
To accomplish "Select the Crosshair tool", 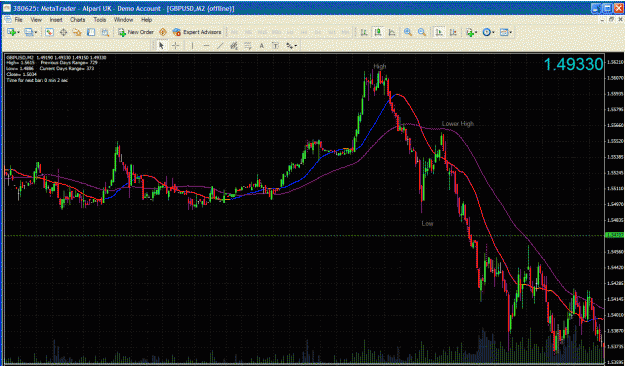I will point(175,46).
